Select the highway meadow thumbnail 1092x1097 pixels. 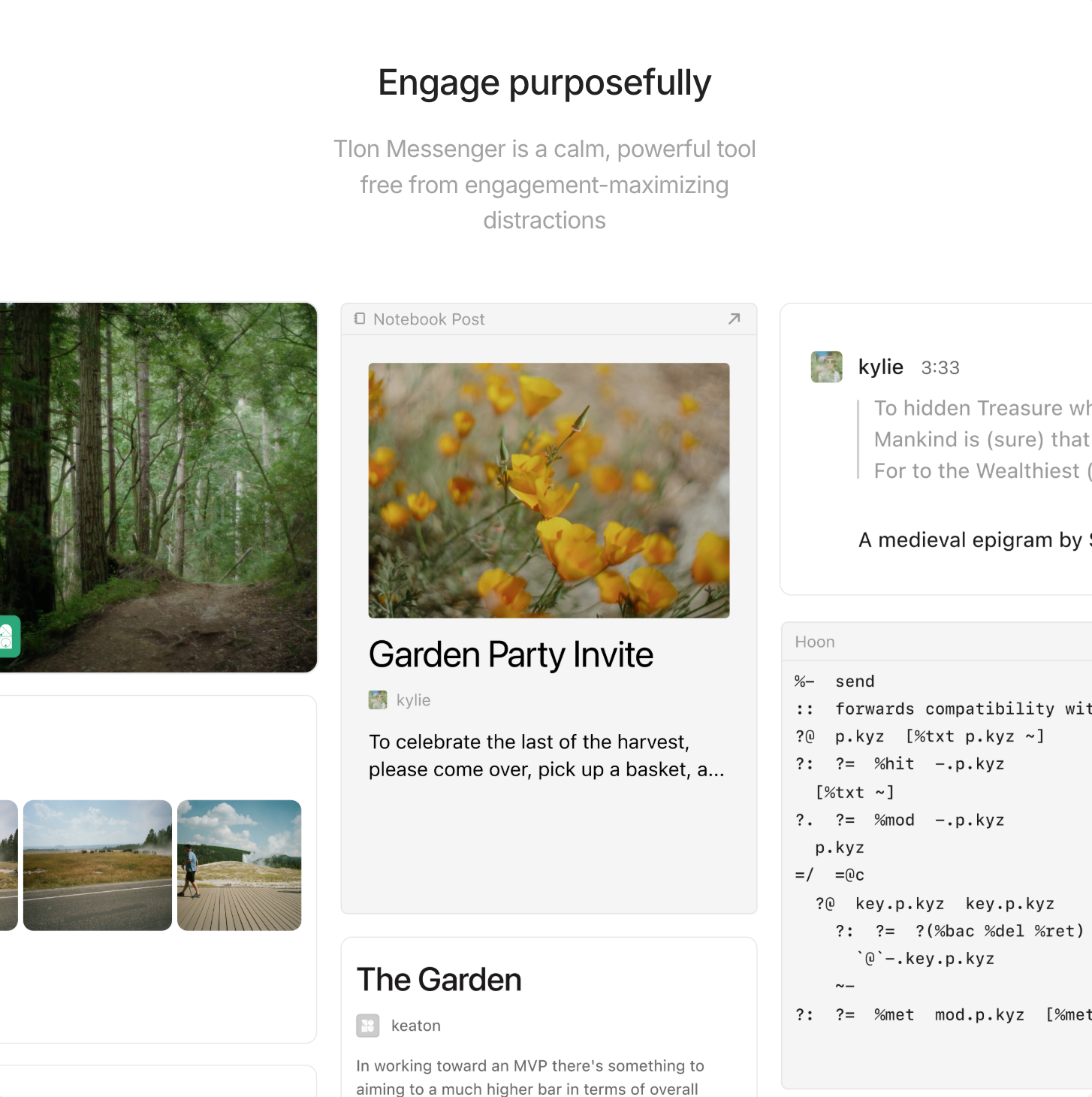pos(98,865)
